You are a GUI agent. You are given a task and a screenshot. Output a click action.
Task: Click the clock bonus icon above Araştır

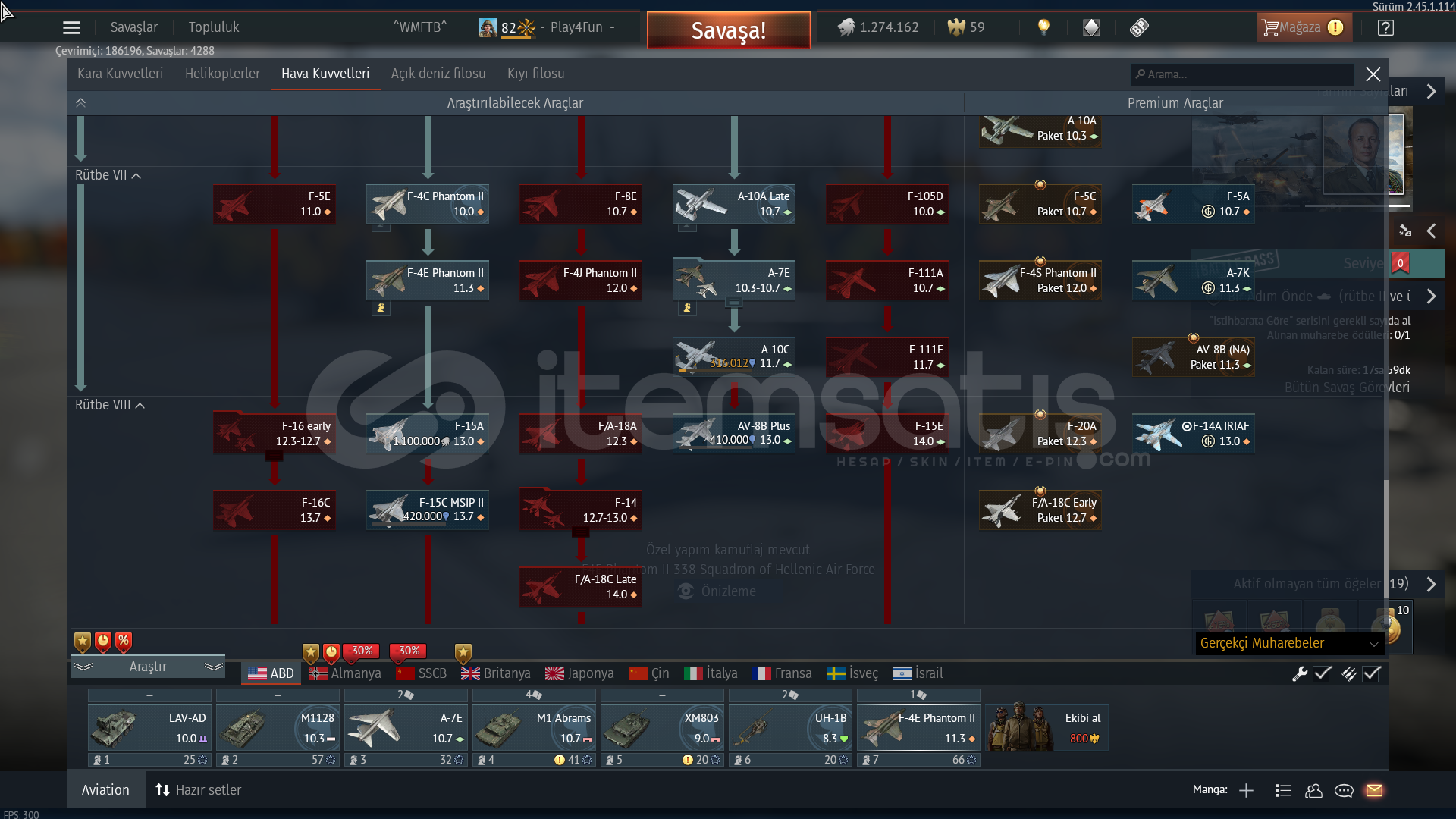(x=103, y=642)
